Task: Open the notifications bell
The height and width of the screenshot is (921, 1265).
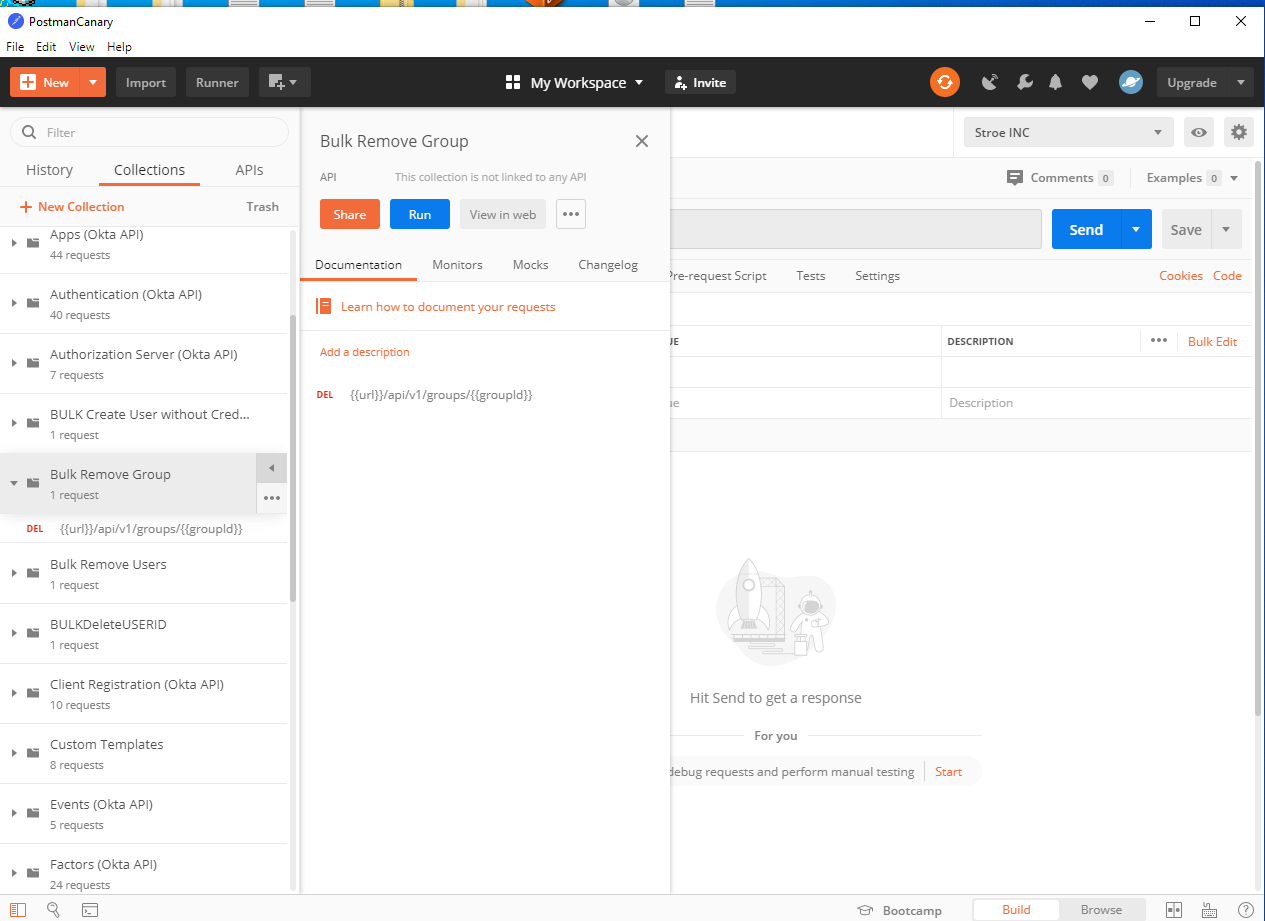Action: 1055,83
